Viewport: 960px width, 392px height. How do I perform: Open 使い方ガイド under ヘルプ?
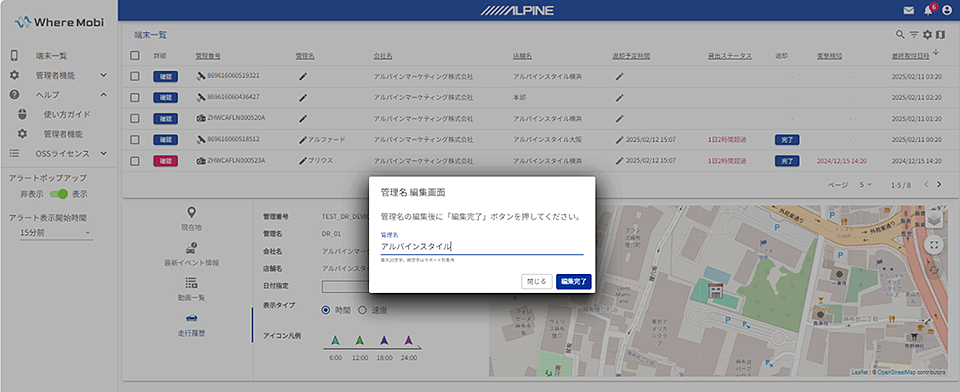click(67, 114)
